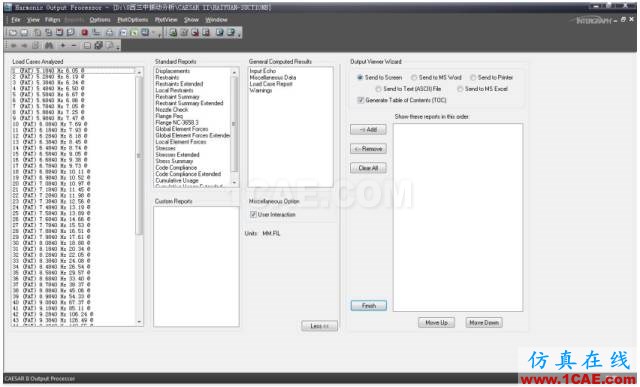Open the PlotView menu
The image size is (640, 387).
166,20
